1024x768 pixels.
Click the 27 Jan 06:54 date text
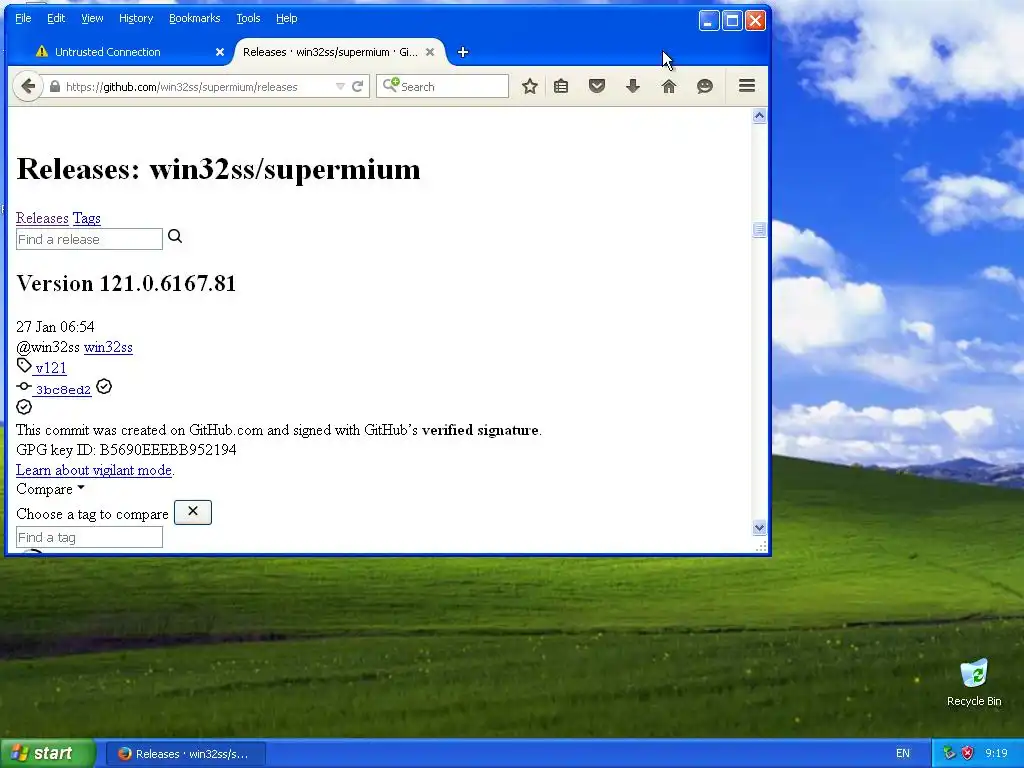[55, 327]
